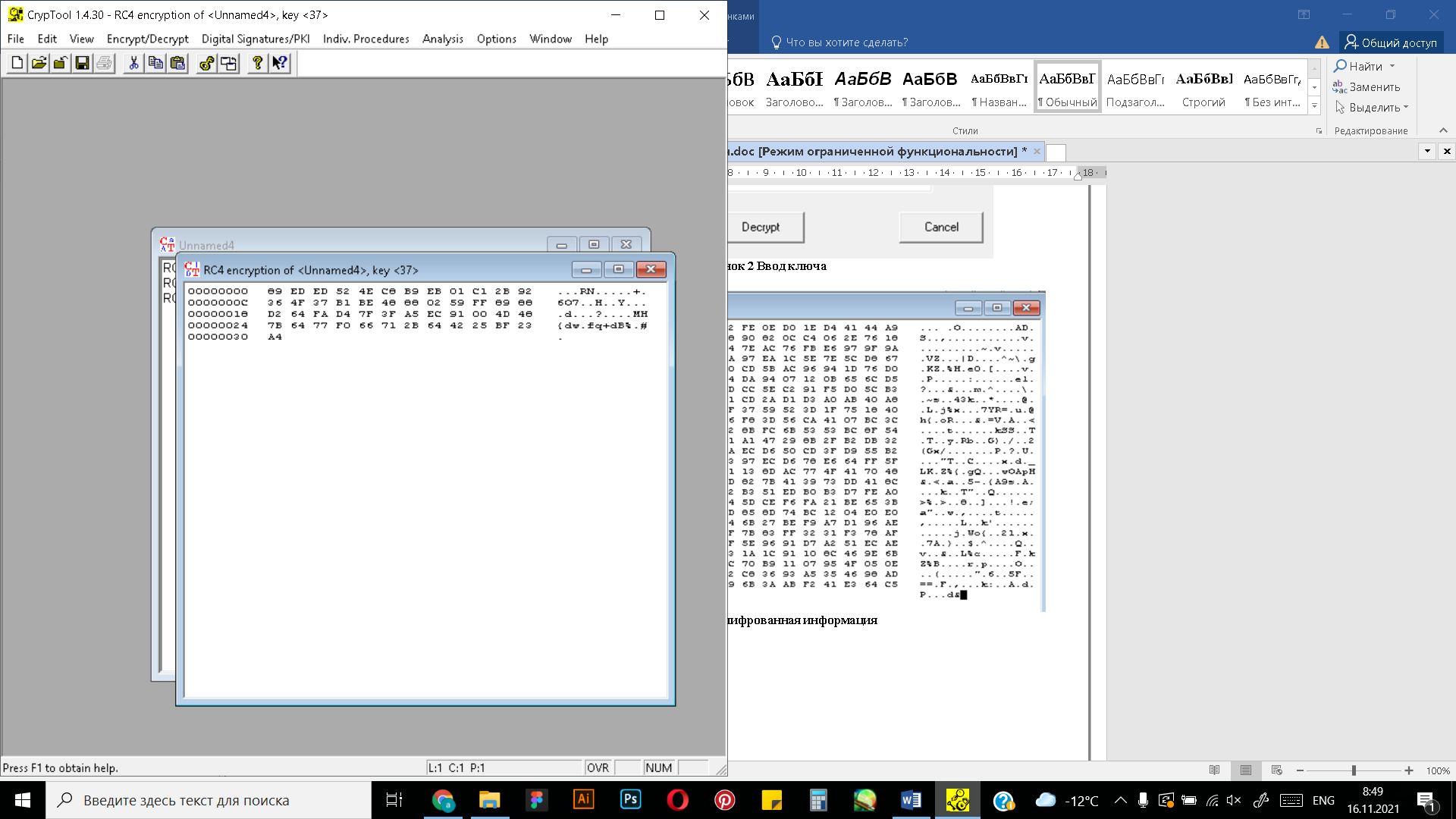Open Calculator from the taskbar

(817, 800)
